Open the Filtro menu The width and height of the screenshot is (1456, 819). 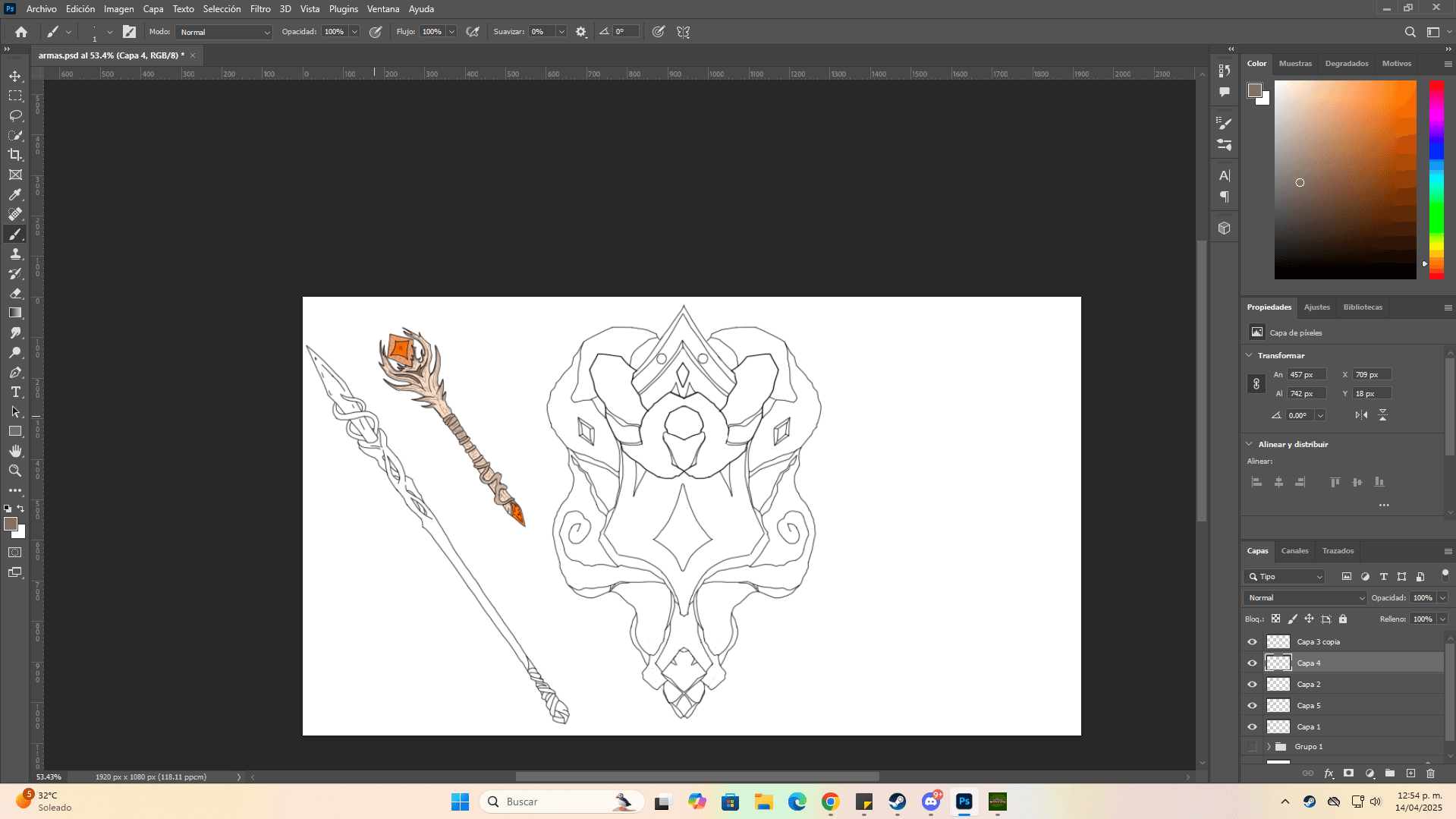pyautogui.click(x=259, y=9)
